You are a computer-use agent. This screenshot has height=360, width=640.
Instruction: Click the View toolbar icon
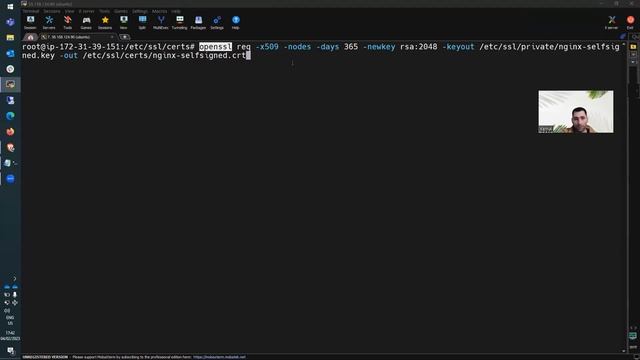point(124,22)
